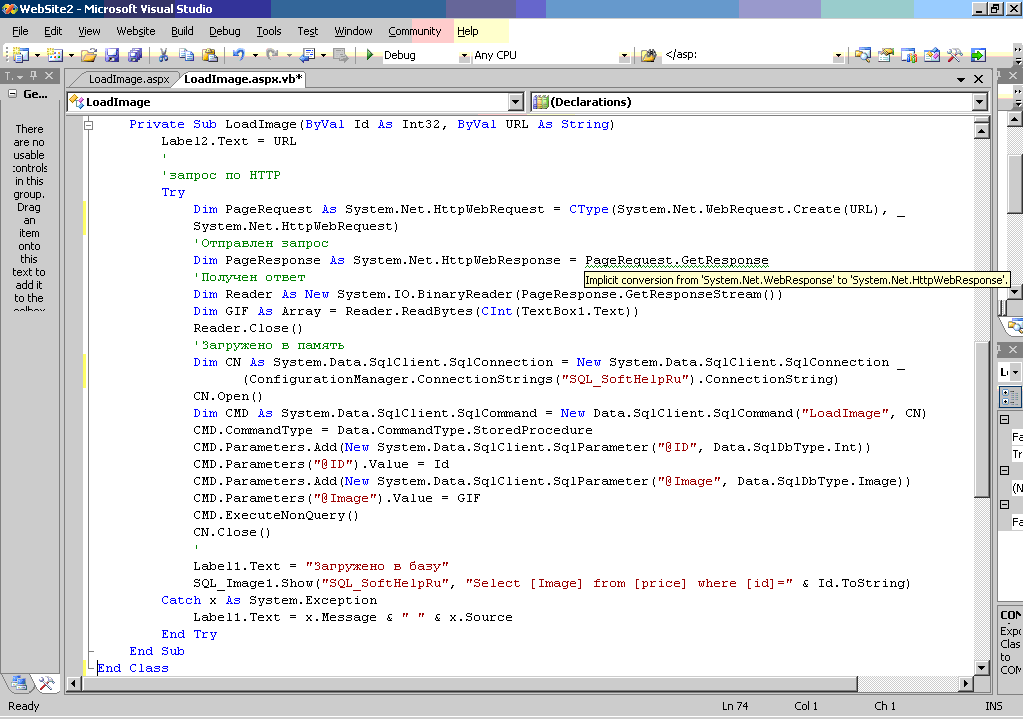Click the Find in Files binoculars icon

(x=648, y=55)
